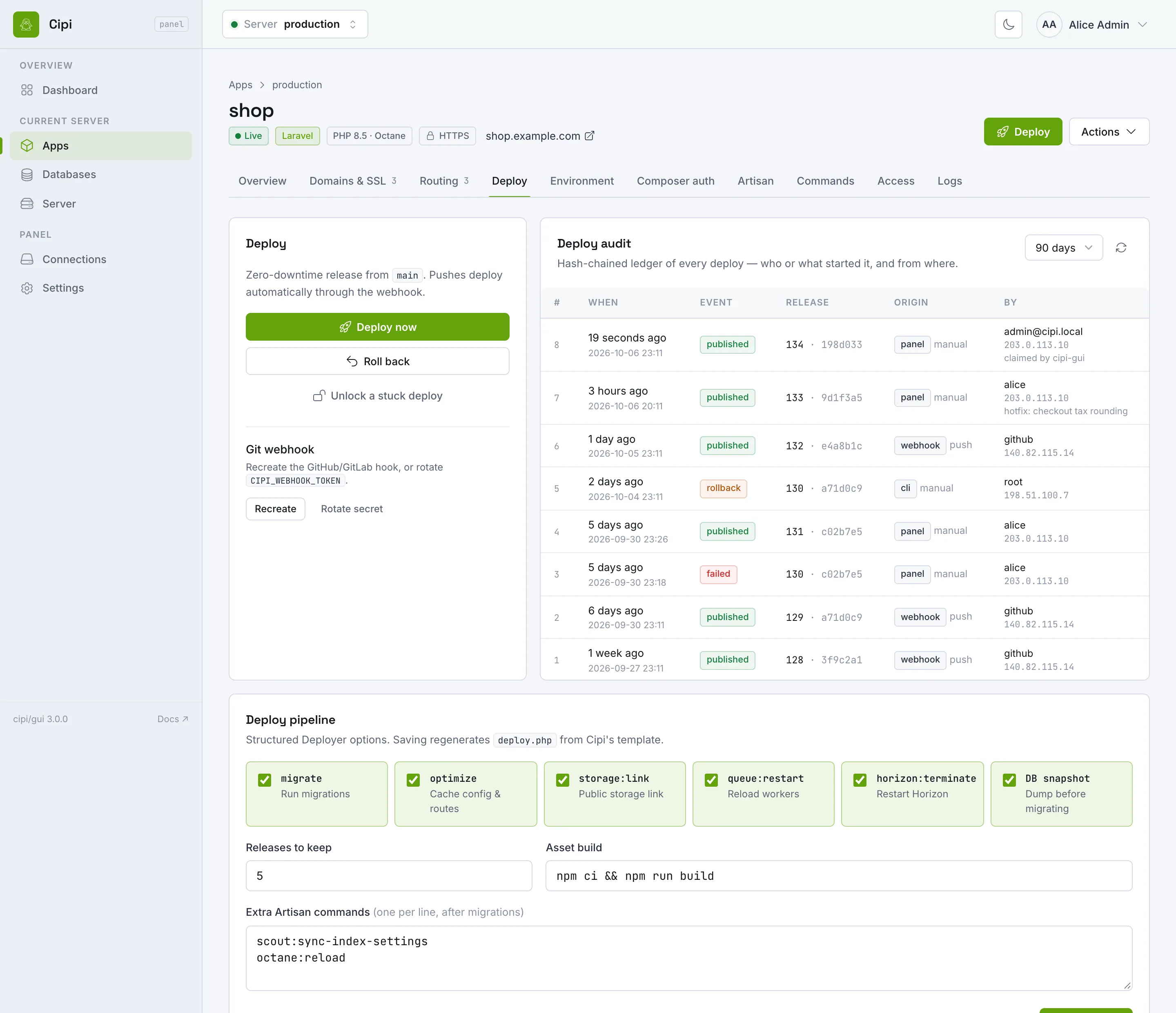Toggle the horizon:terminate checkbox

point(860,780)
